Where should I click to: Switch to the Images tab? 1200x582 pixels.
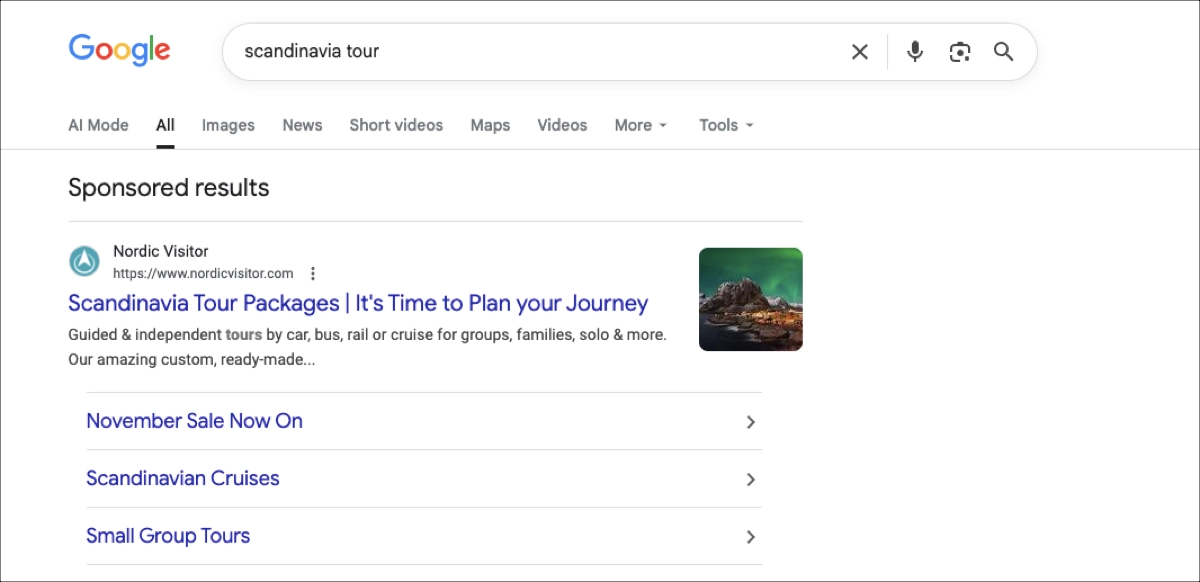[x=228, y=125]
